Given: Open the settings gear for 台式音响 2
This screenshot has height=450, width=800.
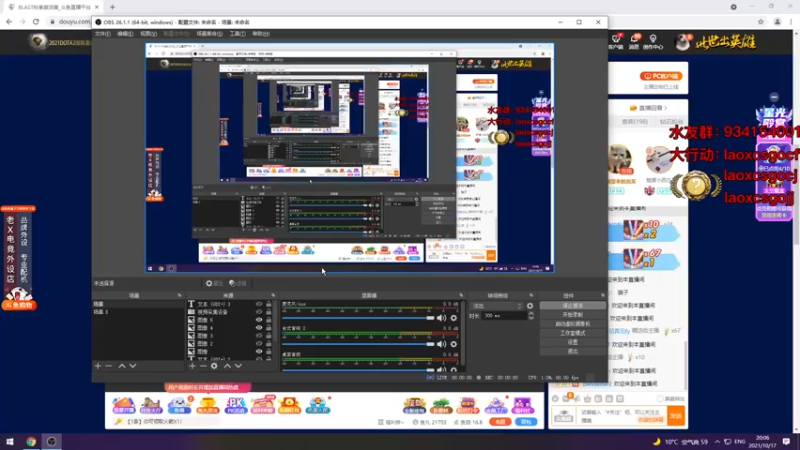Looking at the screenshot, I should tap(454, 344).
